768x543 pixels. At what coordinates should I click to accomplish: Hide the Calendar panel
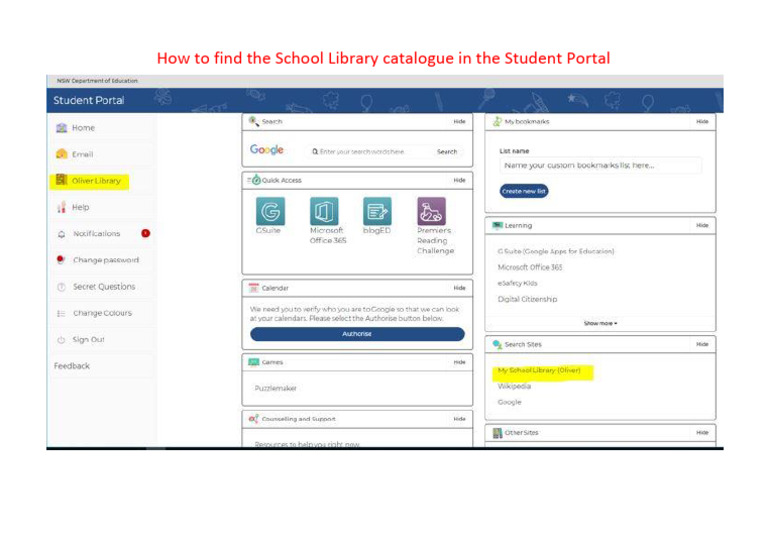459,288
